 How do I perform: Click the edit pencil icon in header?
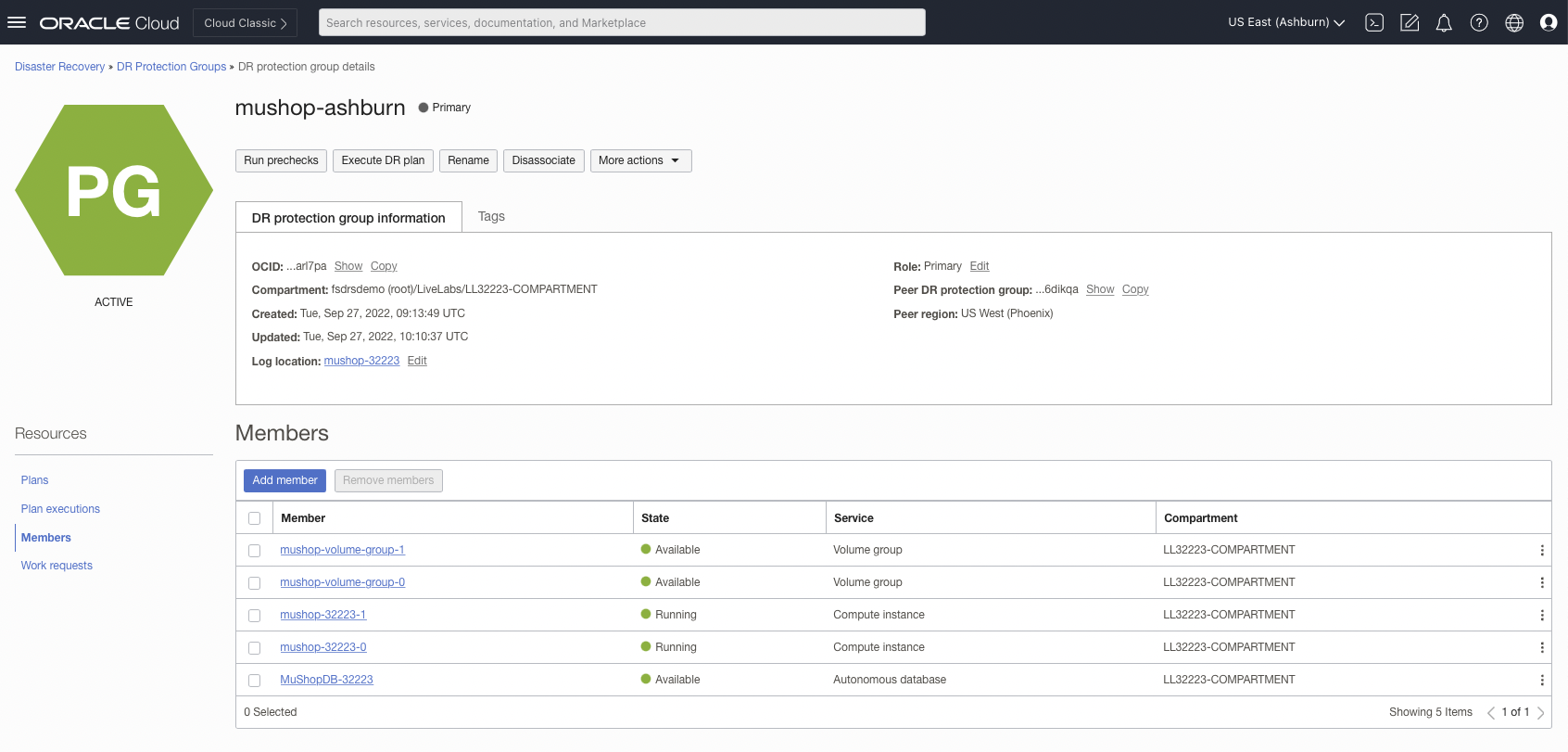point(1410,22)
